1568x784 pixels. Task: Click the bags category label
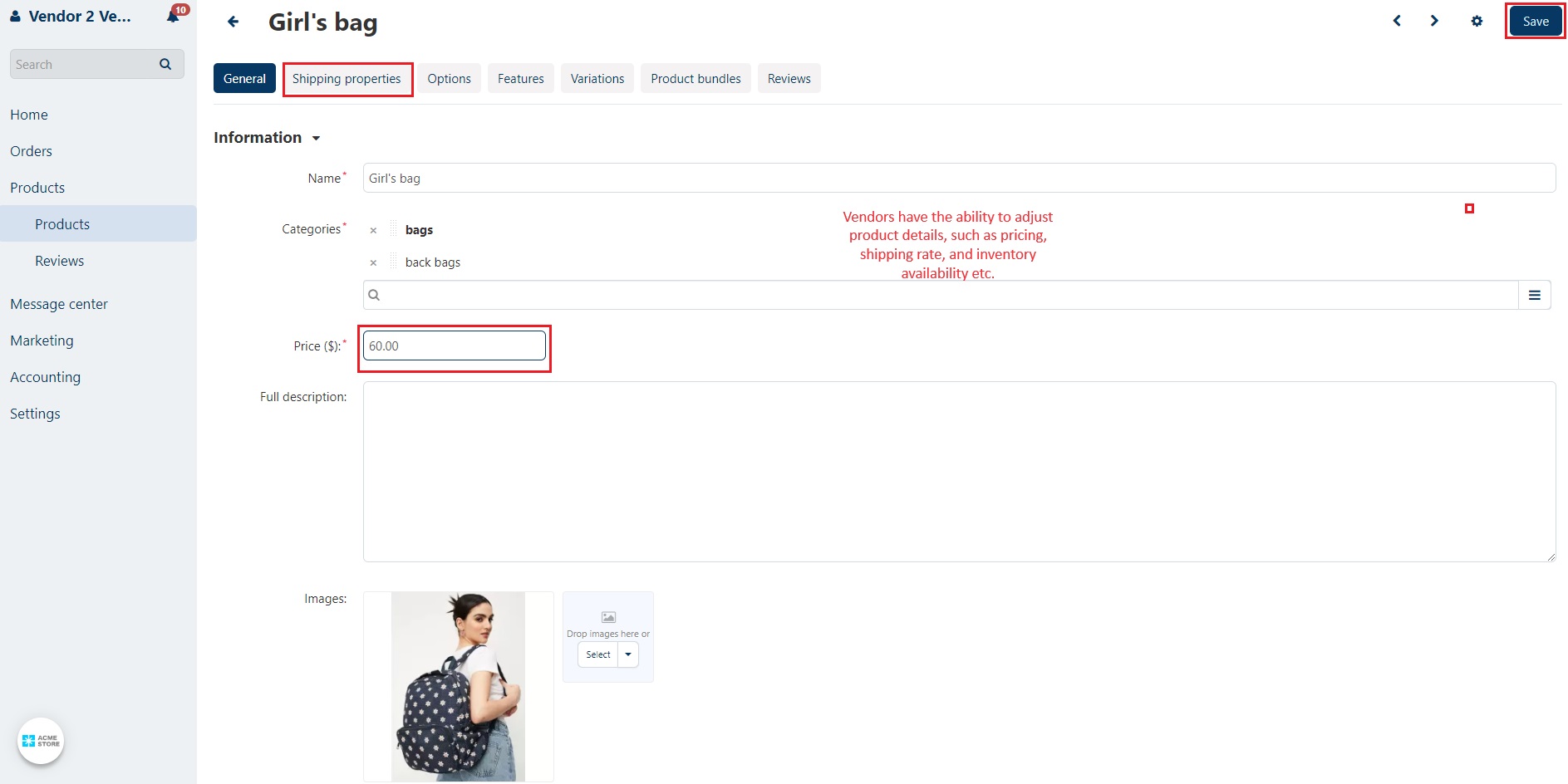tap(419, 230)
